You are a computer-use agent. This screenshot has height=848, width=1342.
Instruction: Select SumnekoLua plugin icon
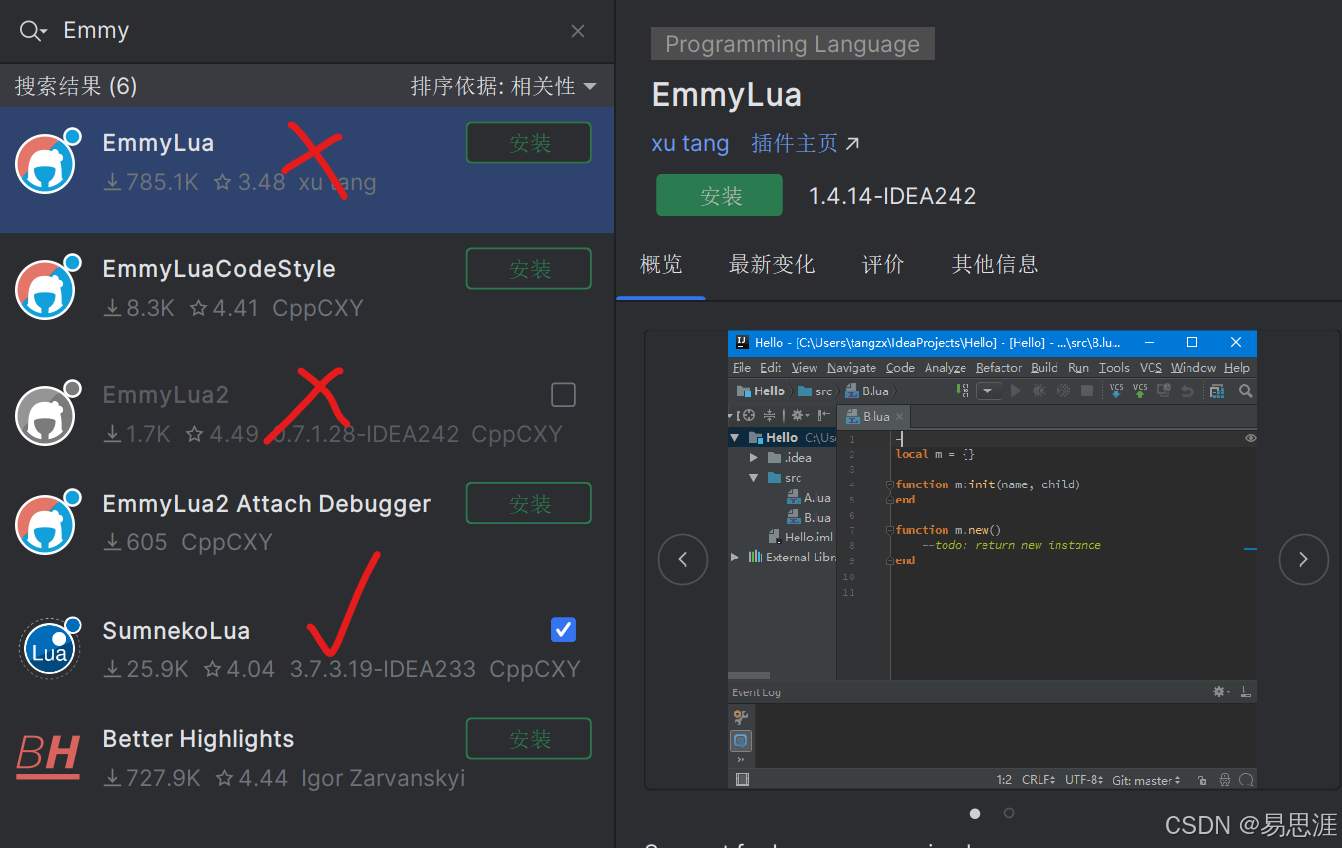pyautogui.click(x=48, y=649)
